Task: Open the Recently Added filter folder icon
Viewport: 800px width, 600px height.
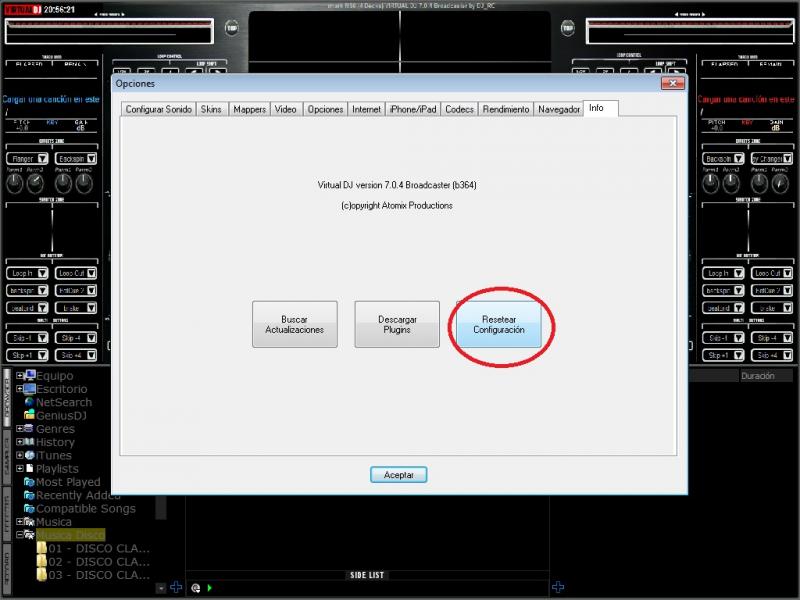Action: [x=29, y=495]
